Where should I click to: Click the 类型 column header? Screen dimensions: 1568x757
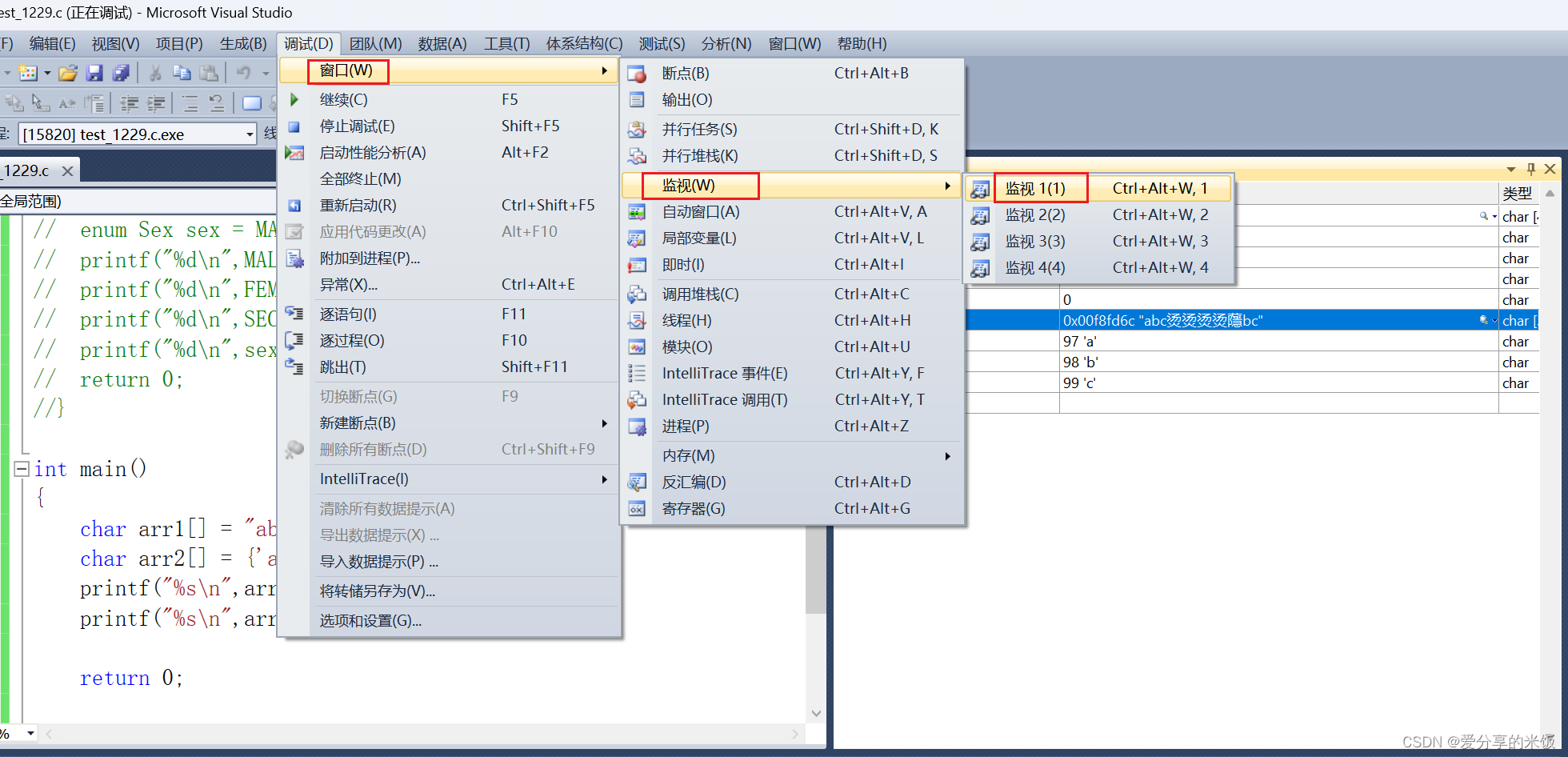point(1518,193)
